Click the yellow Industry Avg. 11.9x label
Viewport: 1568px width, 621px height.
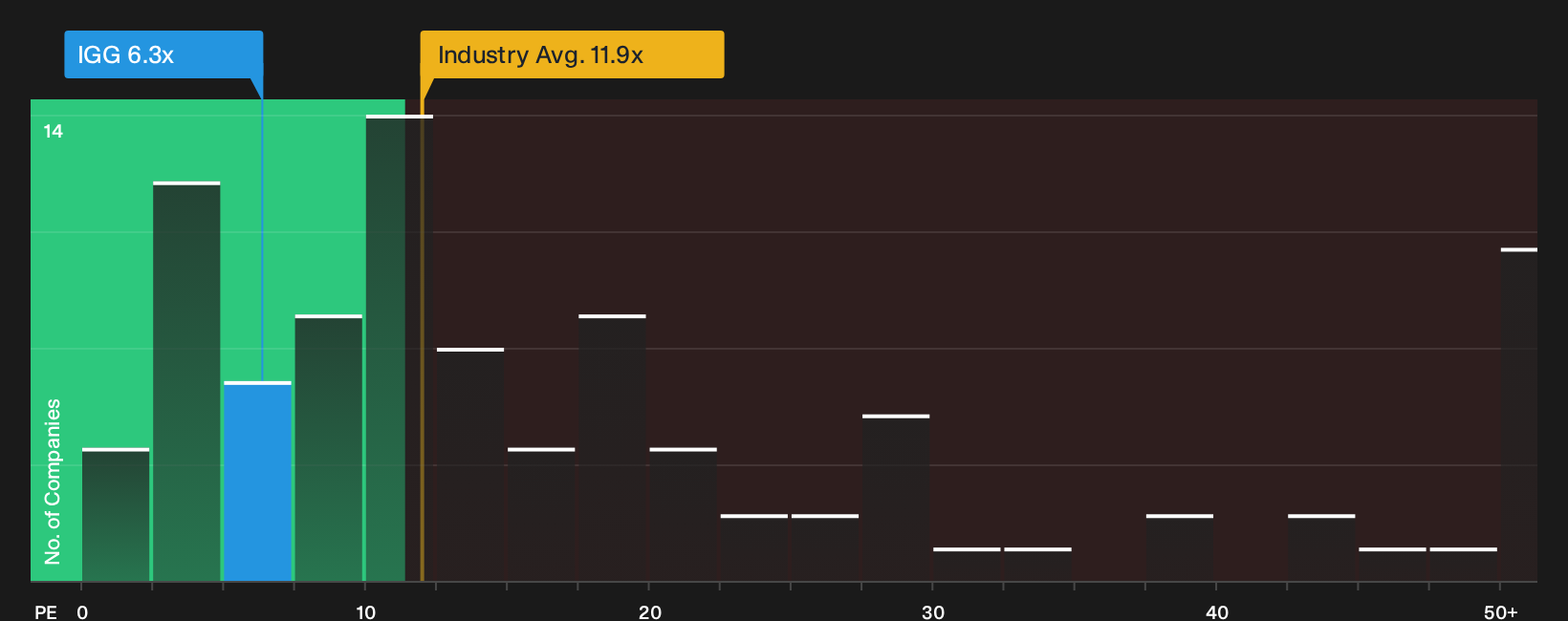pos(572,54)
